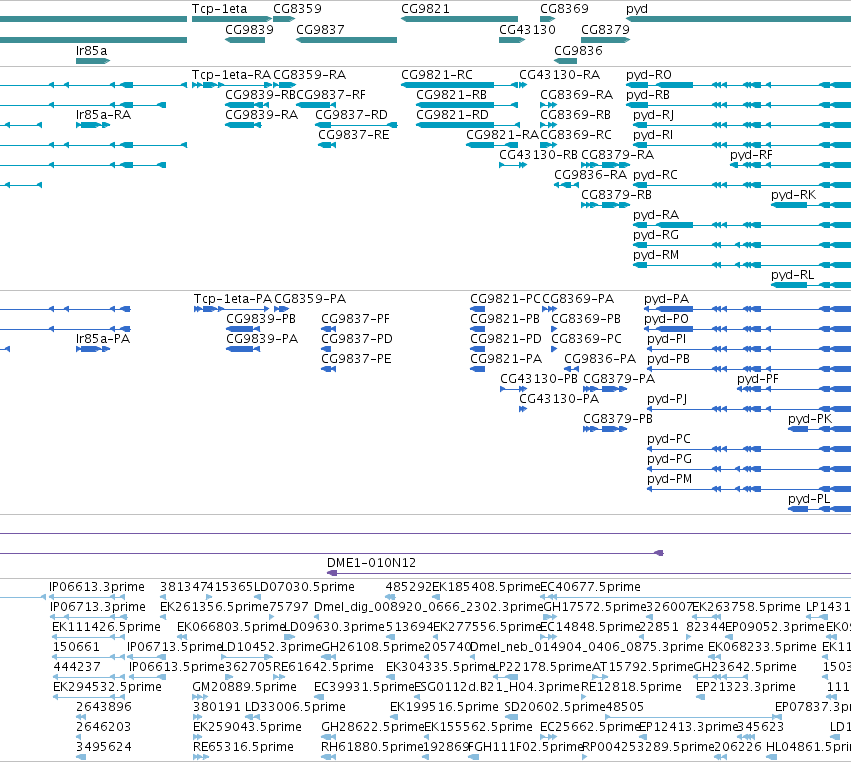
Task: Click transcript CG43130-RB
Action: click(538, 155)
